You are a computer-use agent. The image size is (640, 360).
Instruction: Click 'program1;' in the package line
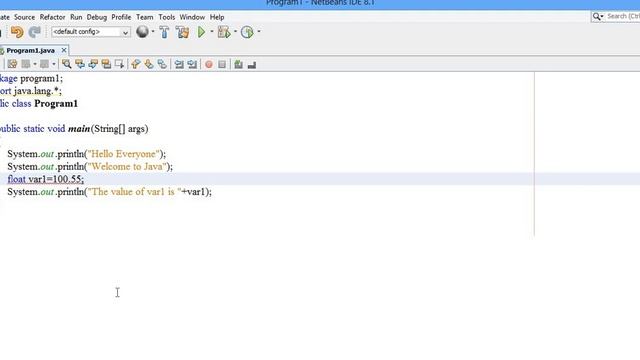pos(42,78)
